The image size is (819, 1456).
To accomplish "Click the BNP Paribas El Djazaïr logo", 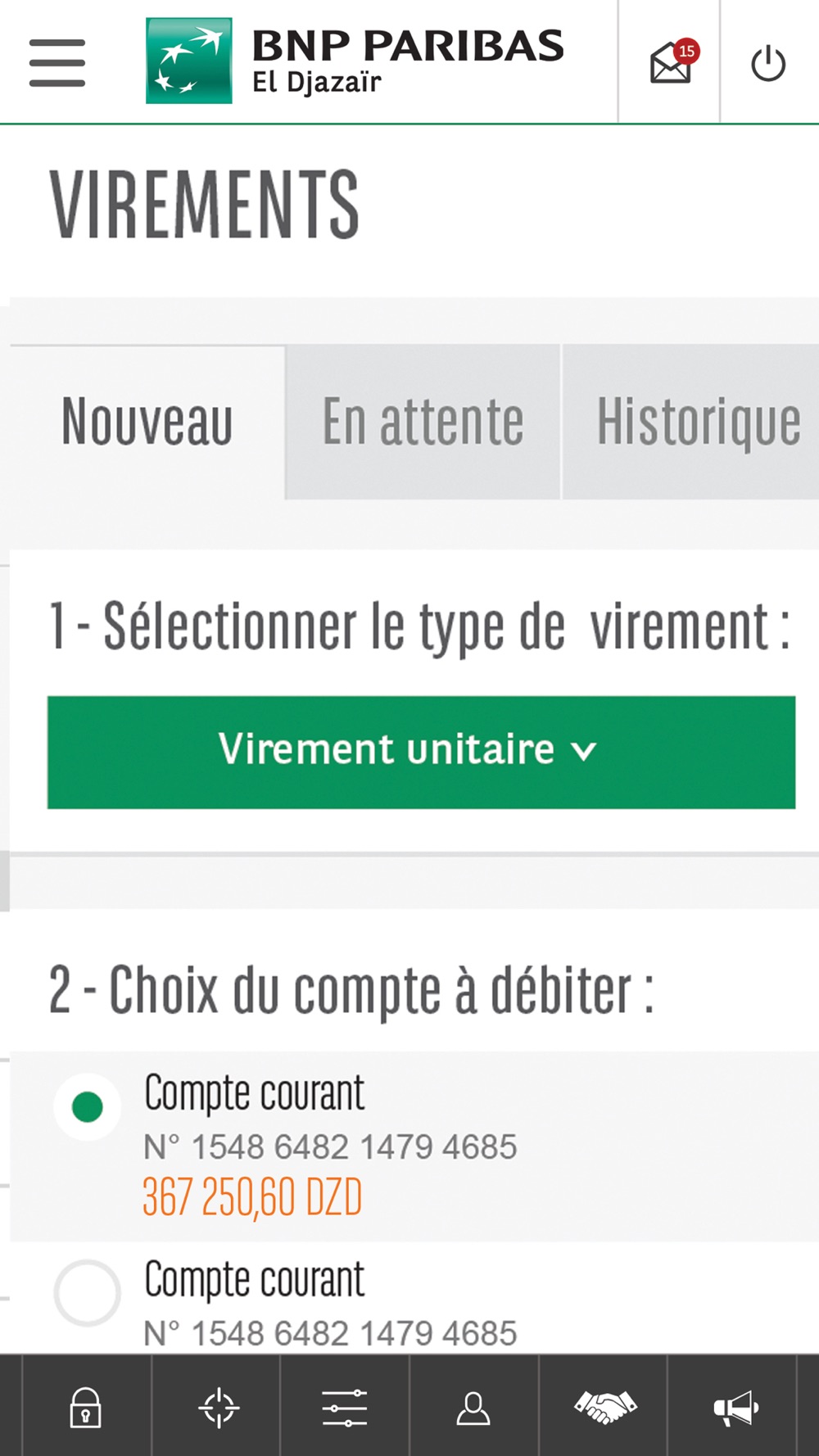I will coord(355,61).
